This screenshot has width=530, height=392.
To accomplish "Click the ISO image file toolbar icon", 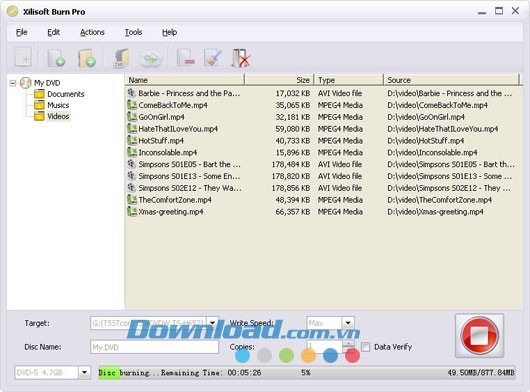I will coord(121,58).
